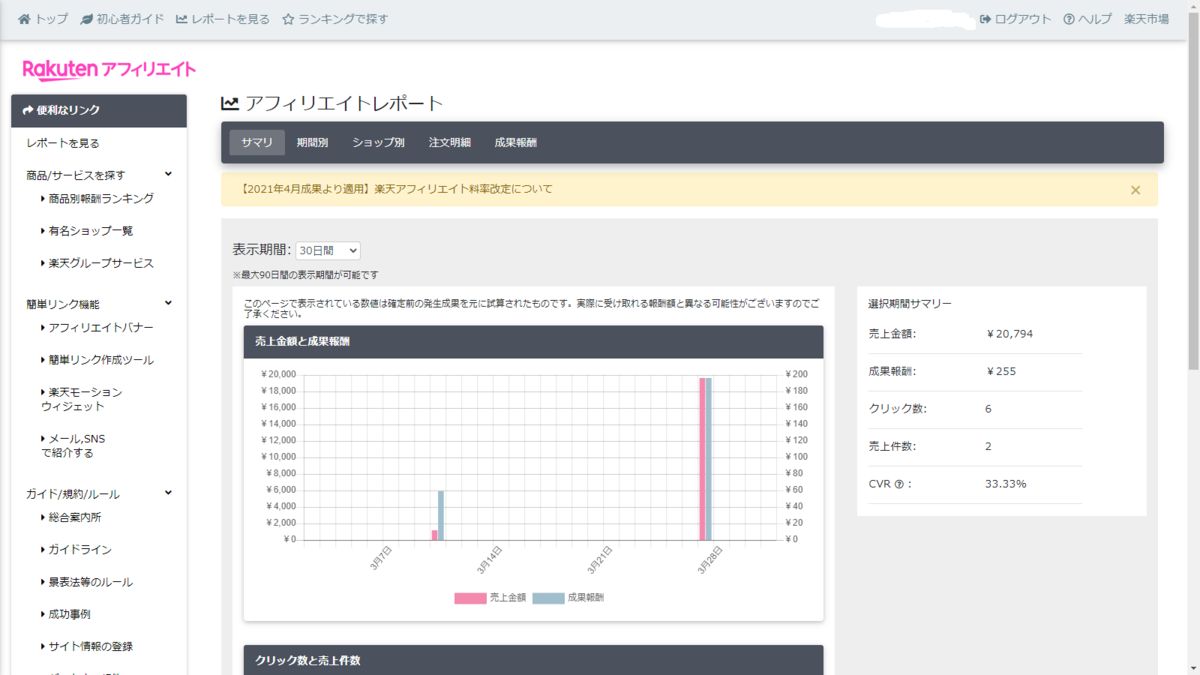
Task: Open レポートを見る in top navigation bar
Action: point(222,19)
